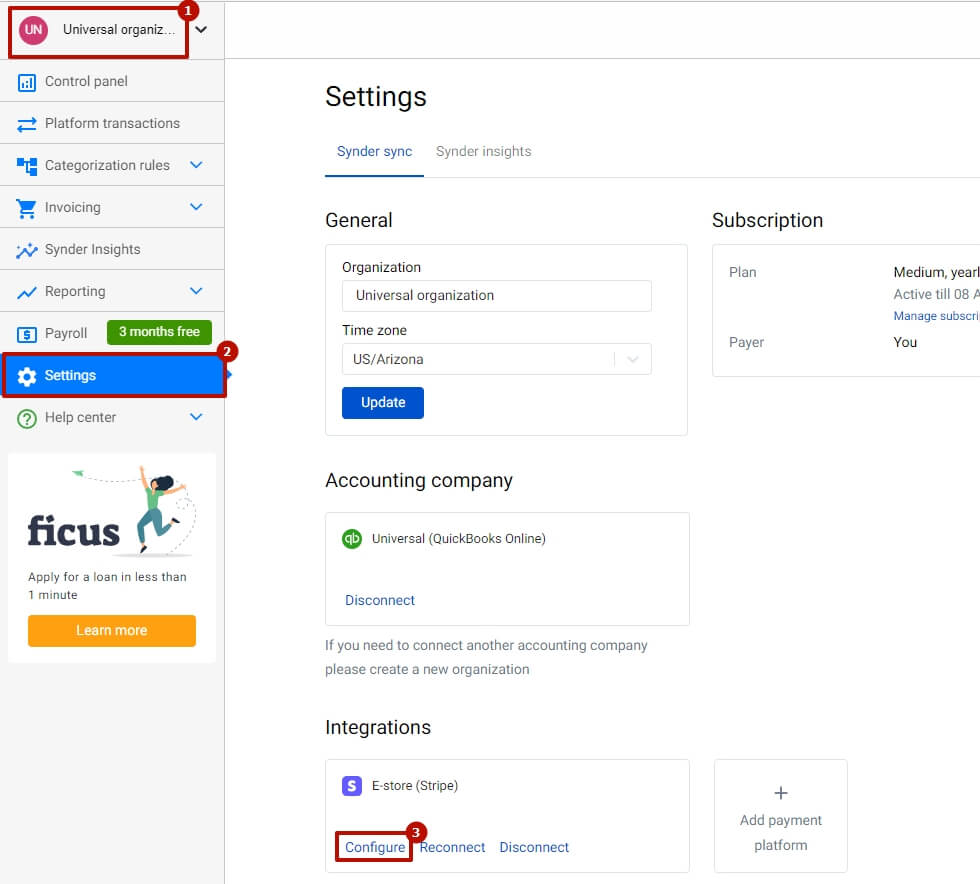The image size is (980, 884).
Task: Click the Payroll dollar icon
Action: (x=26, y=334)
